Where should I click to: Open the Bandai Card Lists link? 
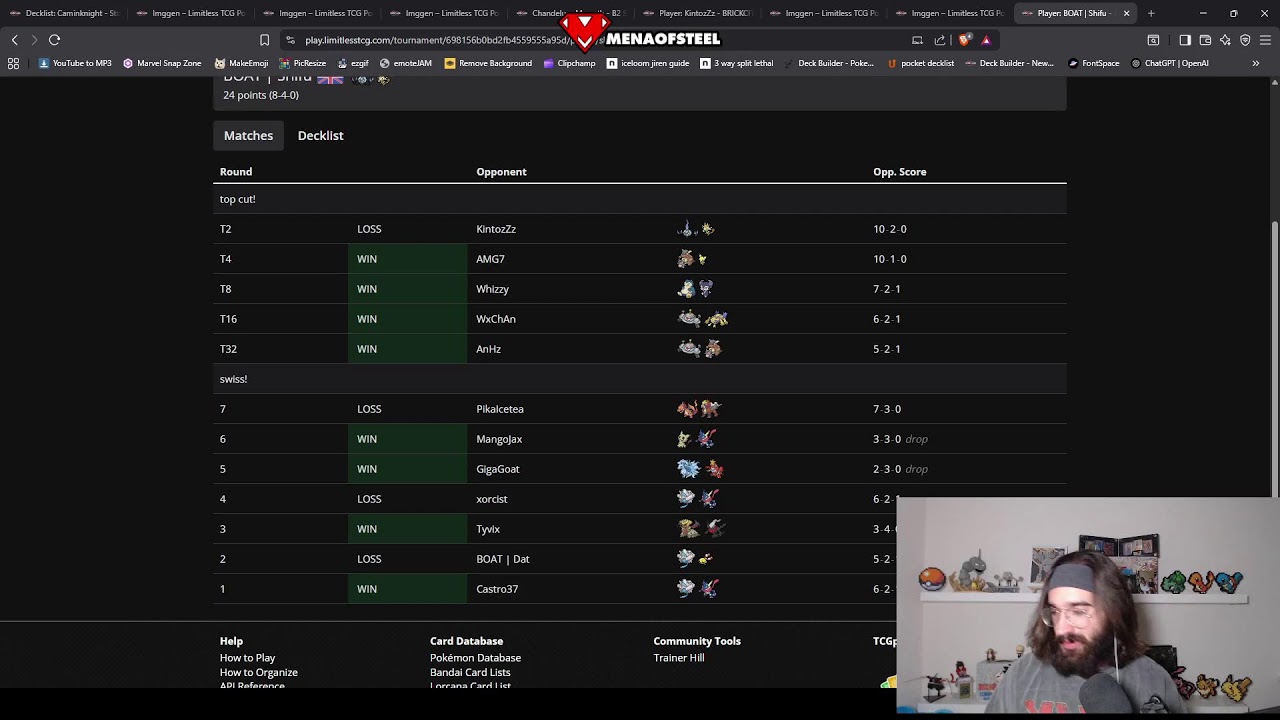(x=470, y=672)
